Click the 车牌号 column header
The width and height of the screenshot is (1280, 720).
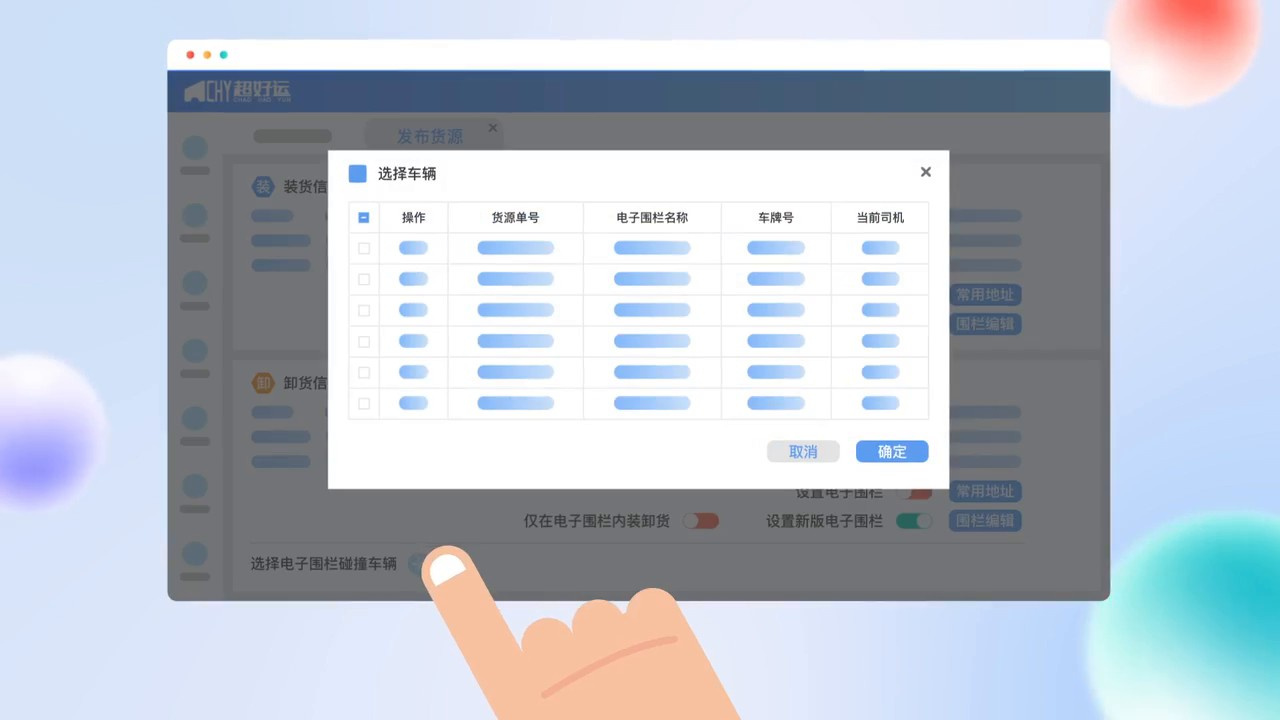pyautogui.click(x=775, y=218)
